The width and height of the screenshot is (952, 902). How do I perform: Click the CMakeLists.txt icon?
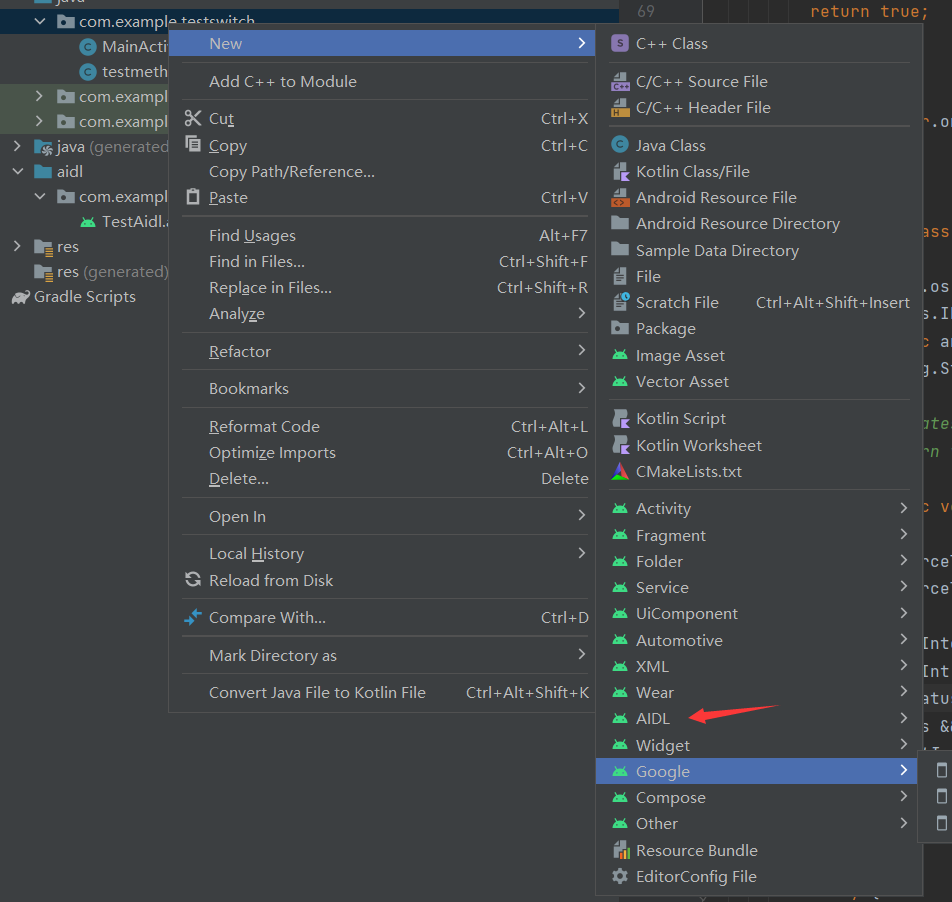click(620, 471)
